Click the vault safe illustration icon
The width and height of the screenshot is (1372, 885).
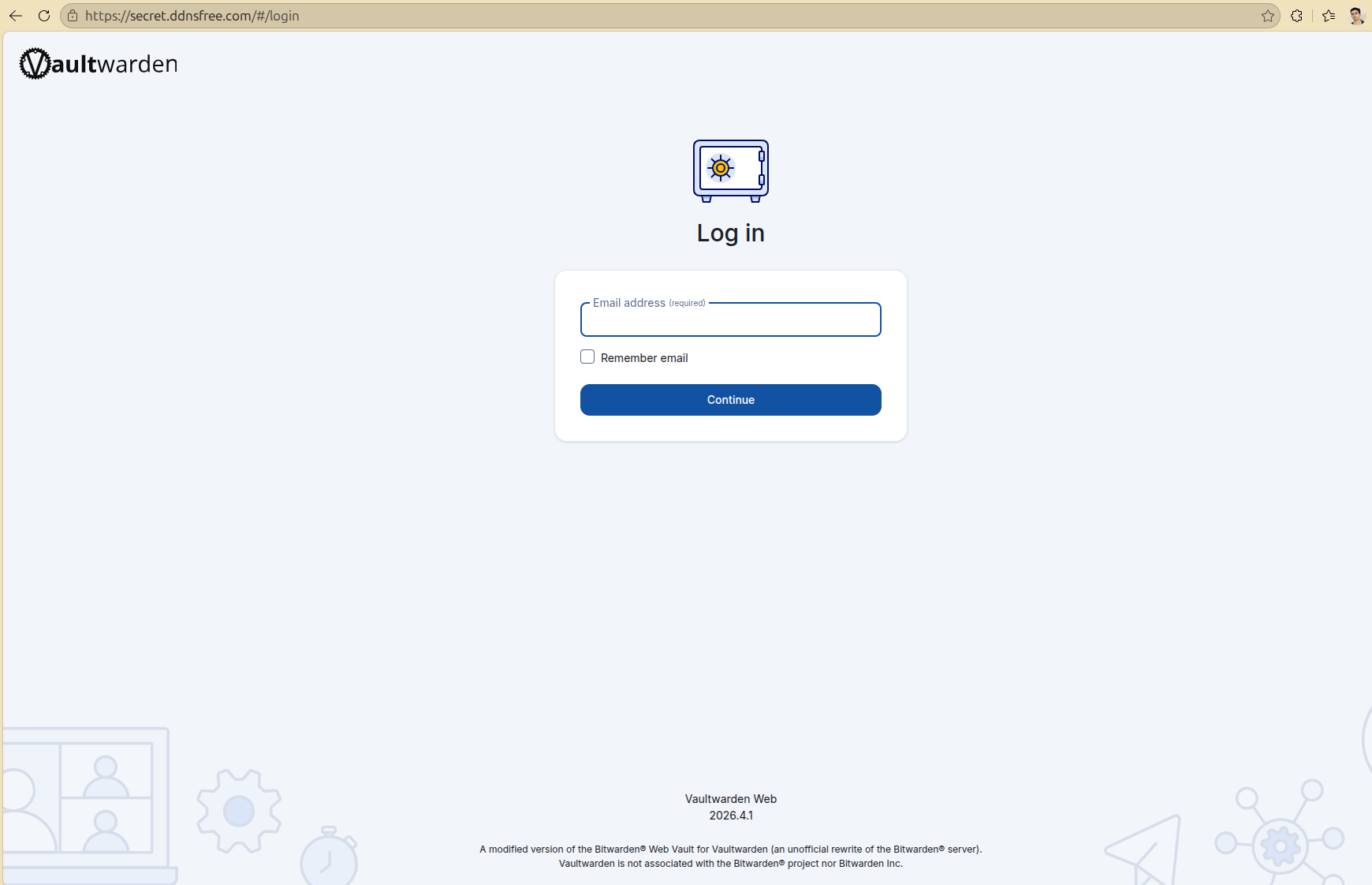(x=731, y=171)
